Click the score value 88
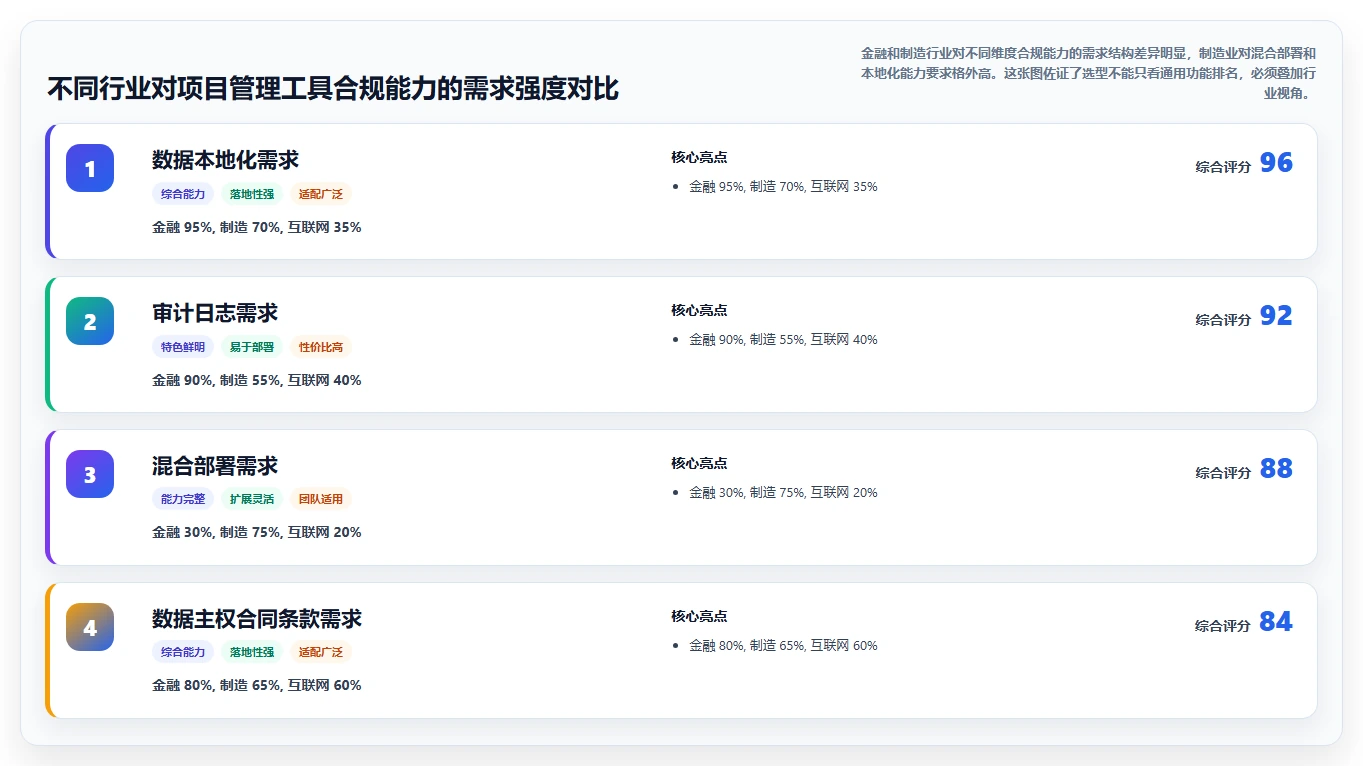 click(x=1276, y=469)
